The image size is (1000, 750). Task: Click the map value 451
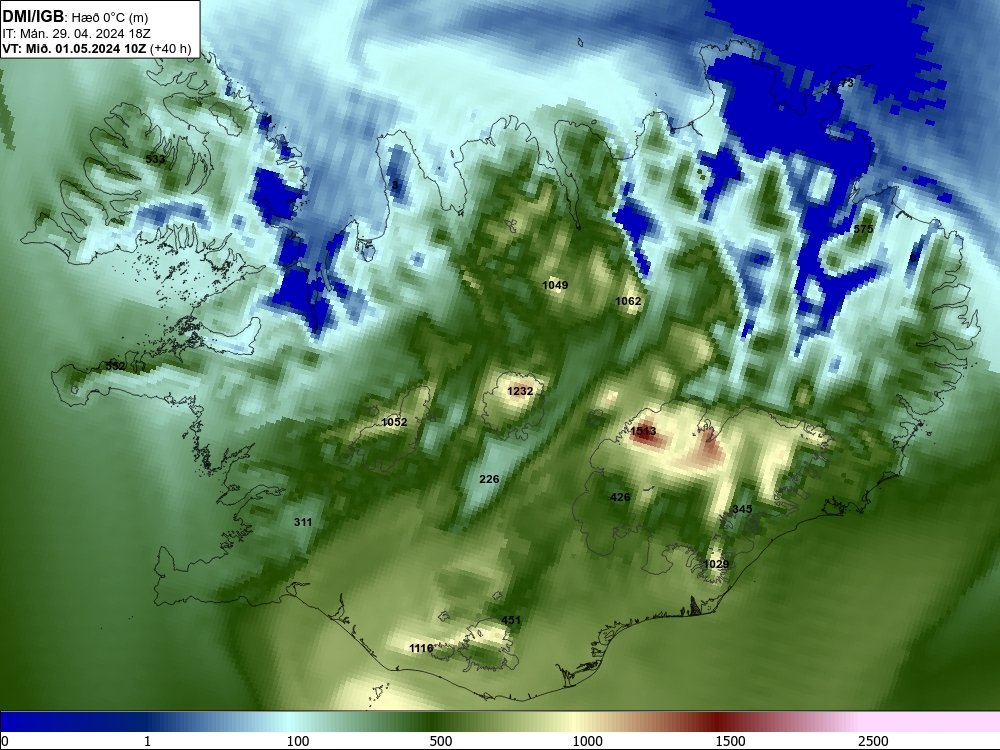click(511, 620)
